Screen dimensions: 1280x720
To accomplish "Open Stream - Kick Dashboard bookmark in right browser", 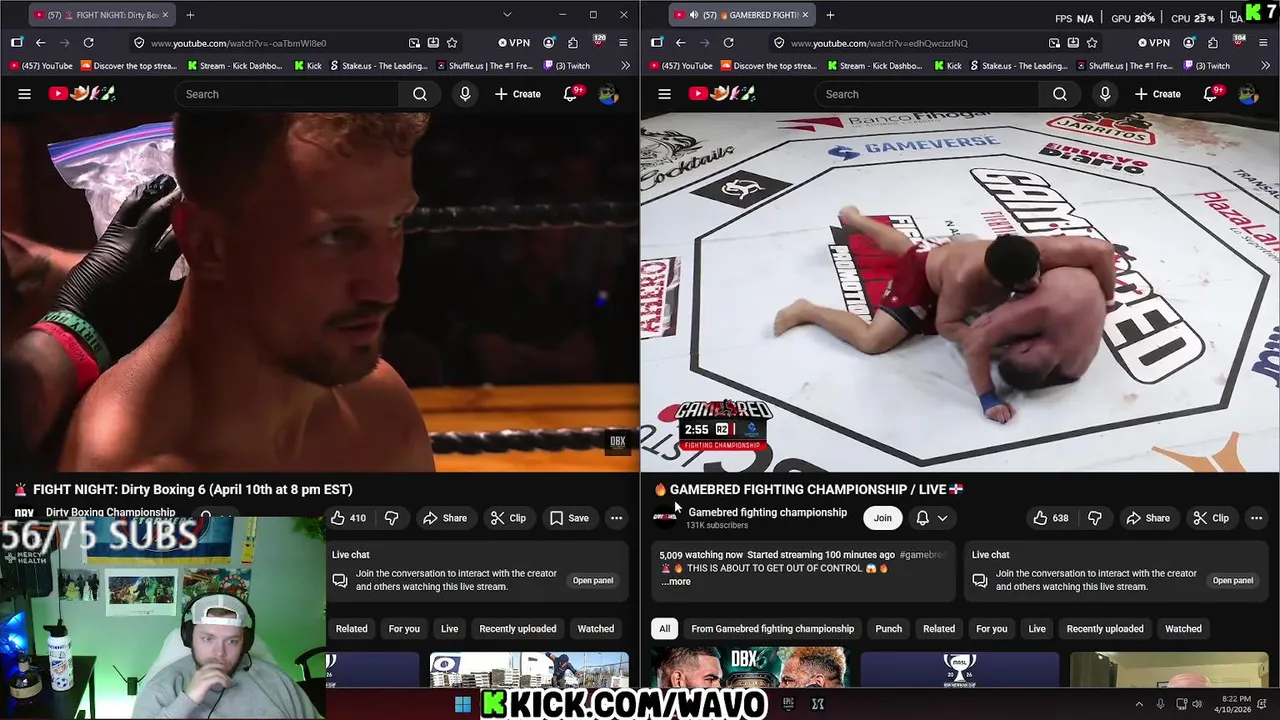I will [x=874, y=66].
